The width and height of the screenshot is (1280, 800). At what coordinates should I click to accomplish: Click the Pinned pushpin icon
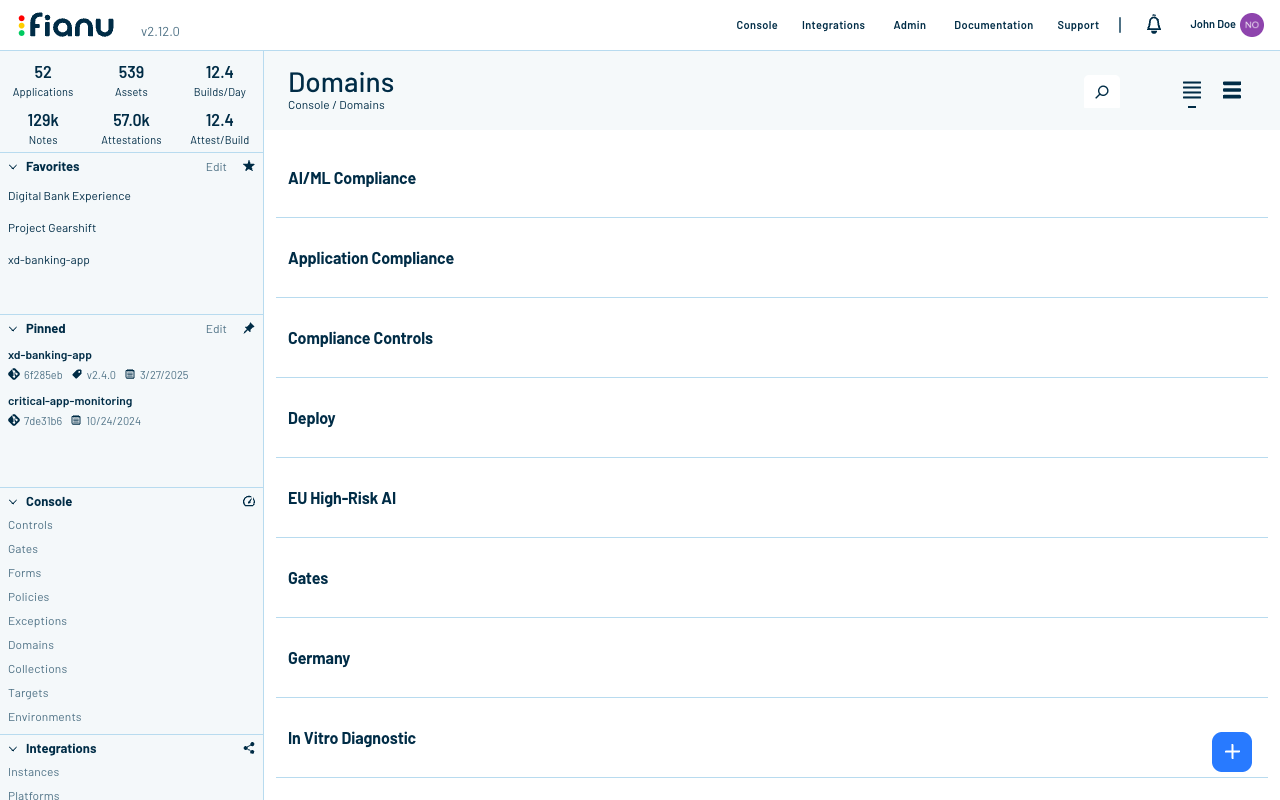(x=249, y=328)
